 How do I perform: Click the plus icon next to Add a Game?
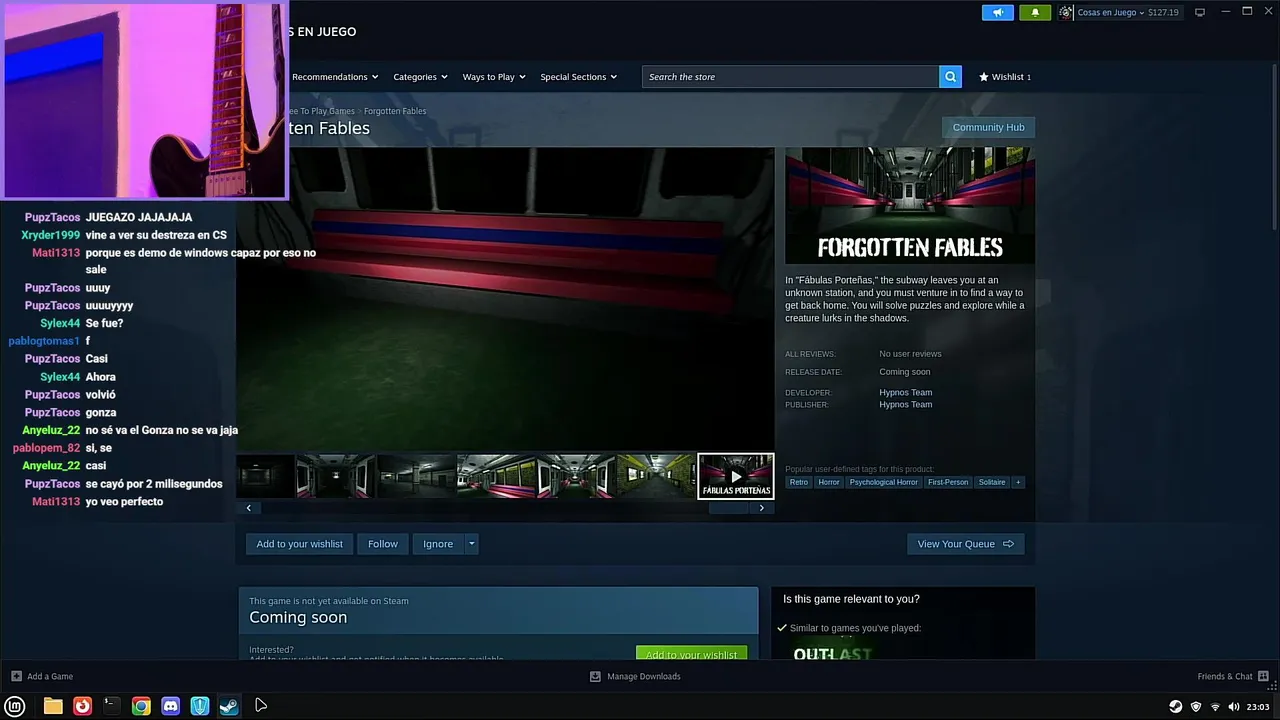click(16, 676)
